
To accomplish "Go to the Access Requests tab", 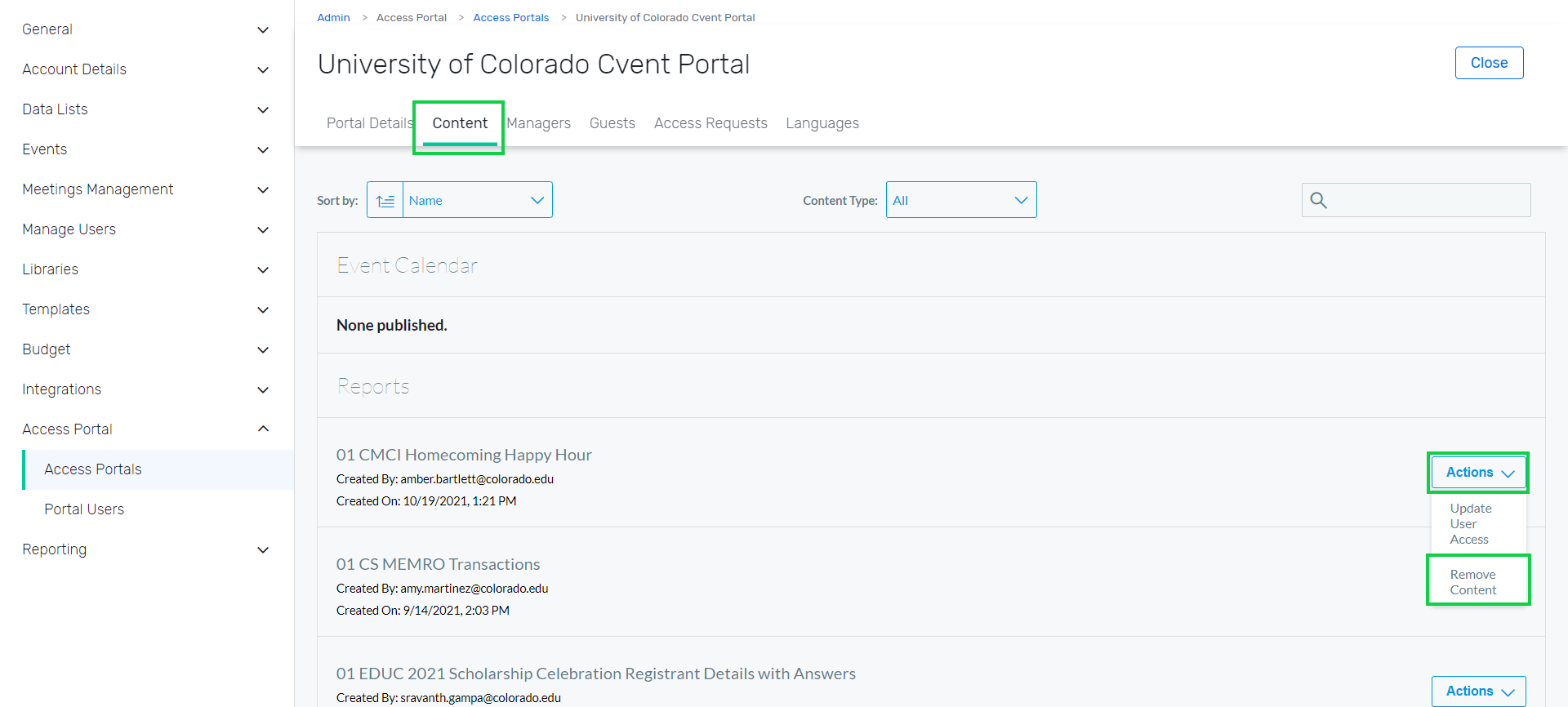I will click(x=710, y=123).
